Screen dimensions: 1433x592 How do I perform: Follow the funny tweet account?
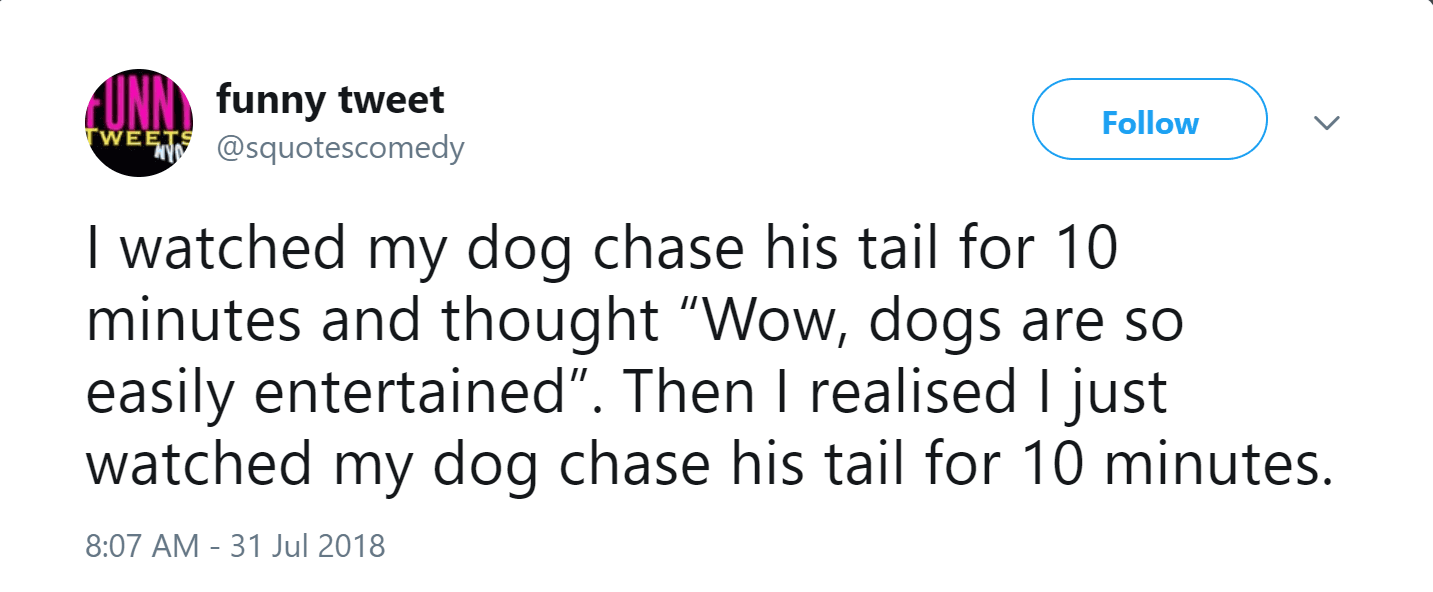pos(1148,120)
